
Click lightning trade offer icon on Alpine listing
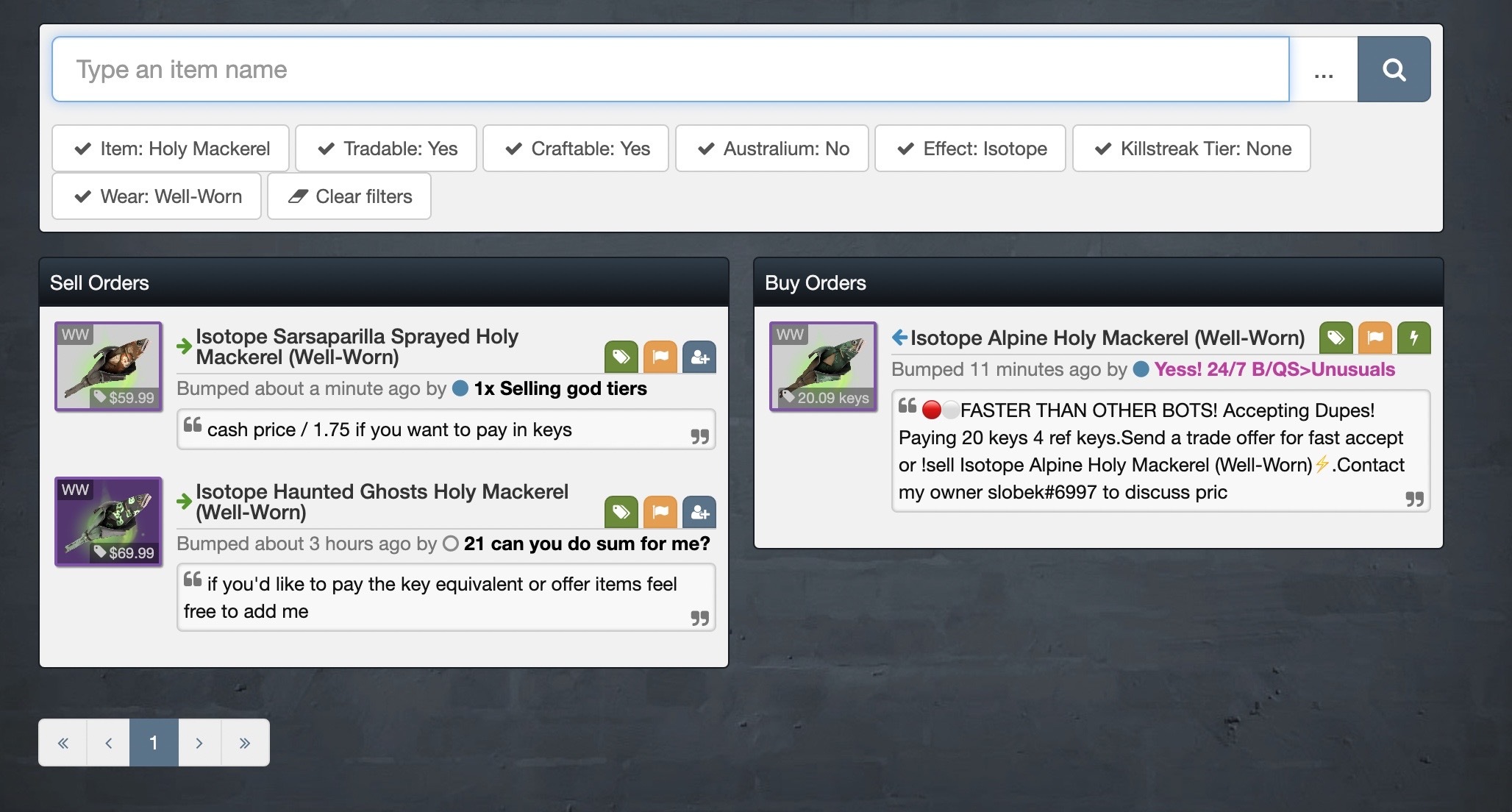coord(1413,338)
